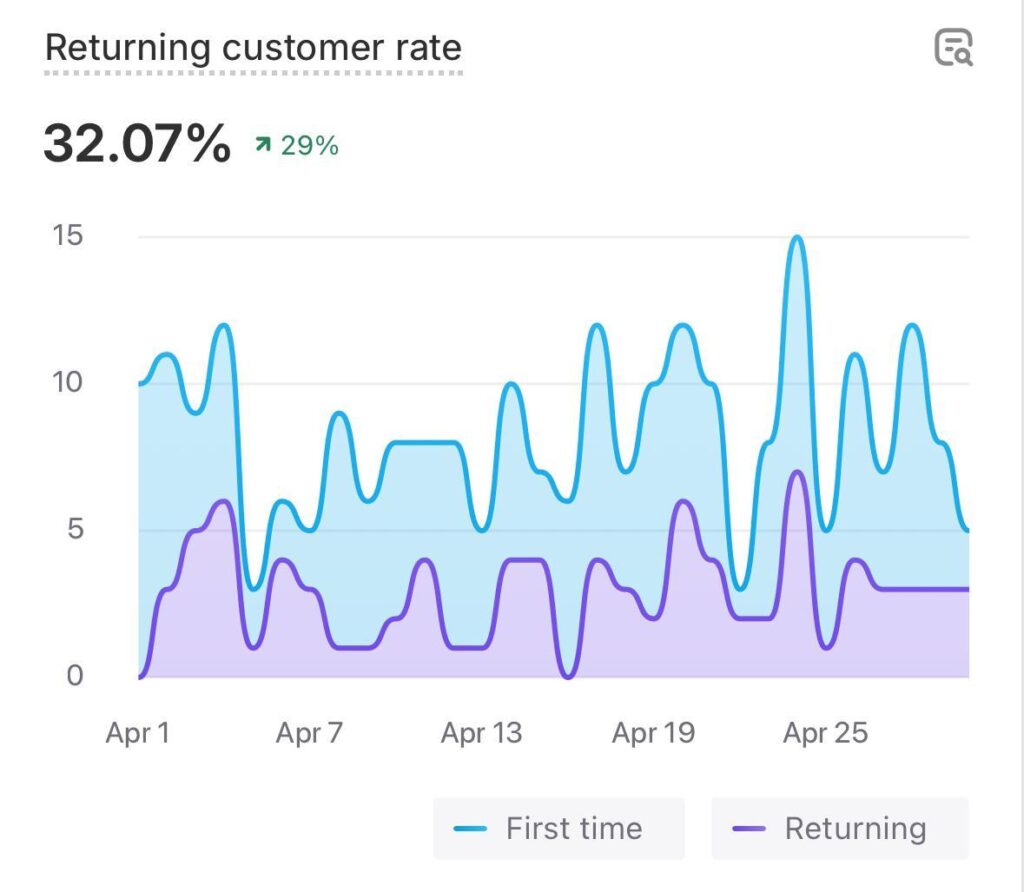
Task: Click the purple Returning legend line
Action: coord(748,829)
